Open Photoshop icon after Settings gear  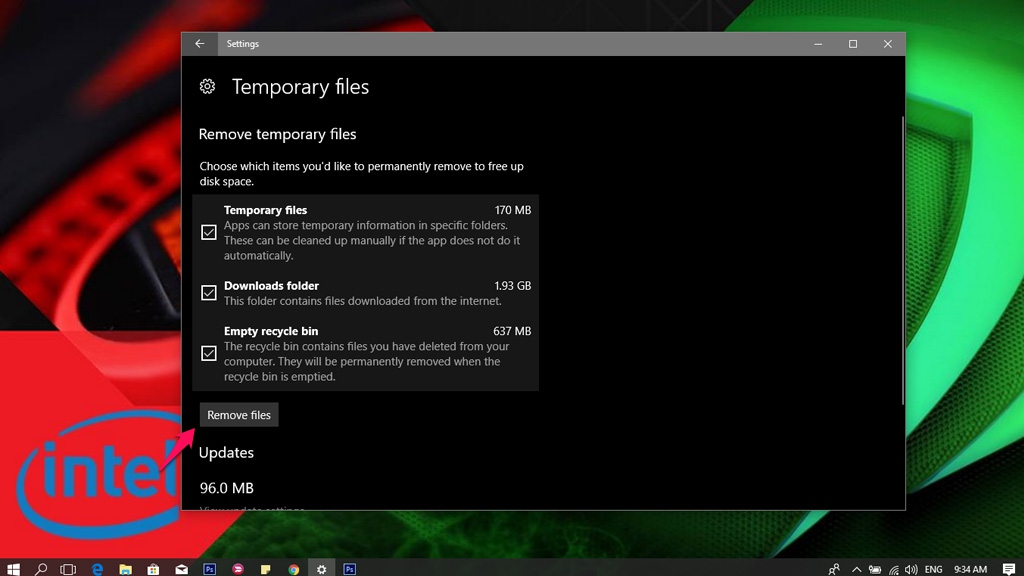click(350, 569)
